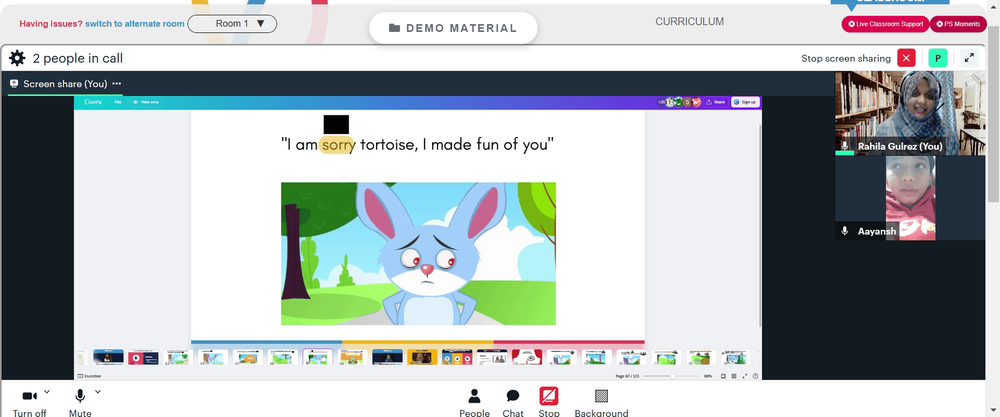Open Canva grid view icon

click(x=734, y=376)
